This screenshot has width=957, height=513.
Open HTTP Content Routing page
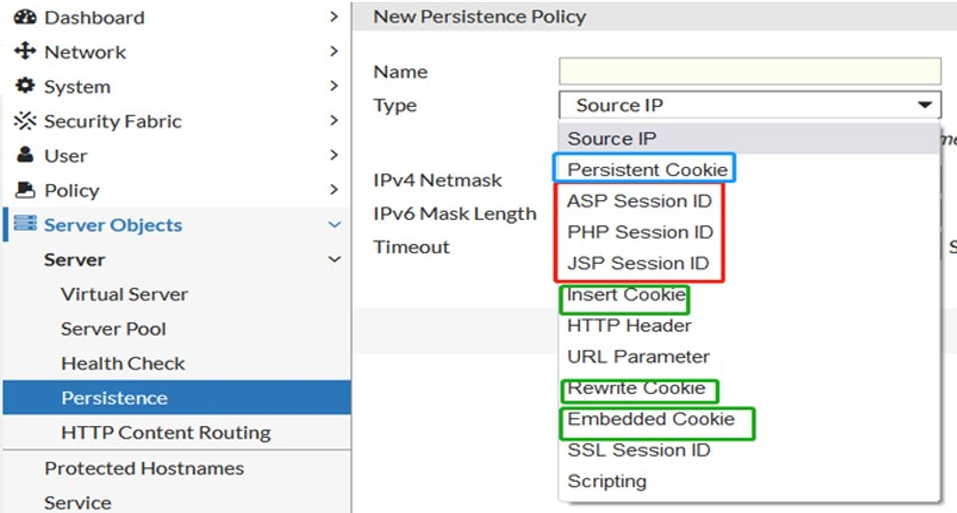pos(165,433)
